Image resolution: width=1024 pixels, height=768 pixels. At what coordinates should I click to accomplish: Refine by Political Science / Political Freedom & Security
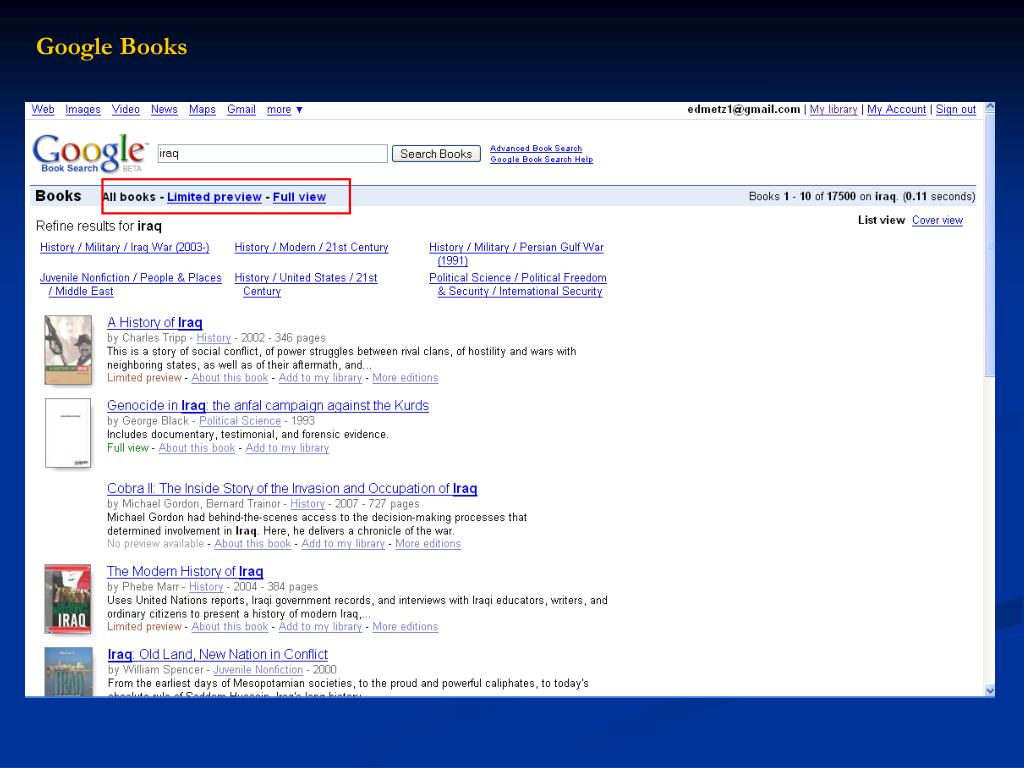[x=518, y=285]
